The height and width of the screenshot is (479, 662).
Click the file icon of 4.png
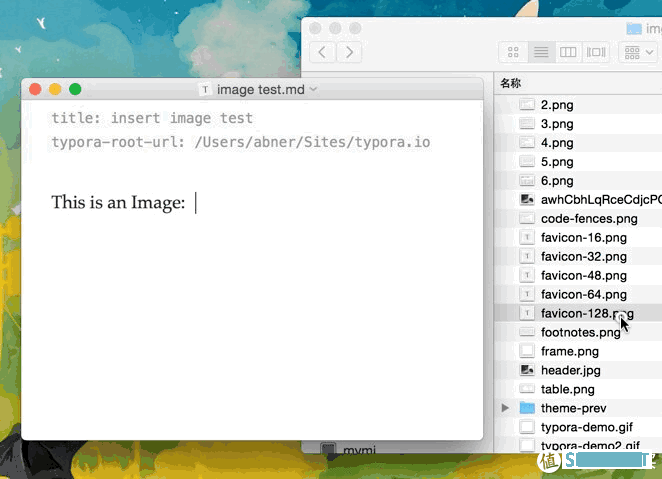click(x=527, y=142)
